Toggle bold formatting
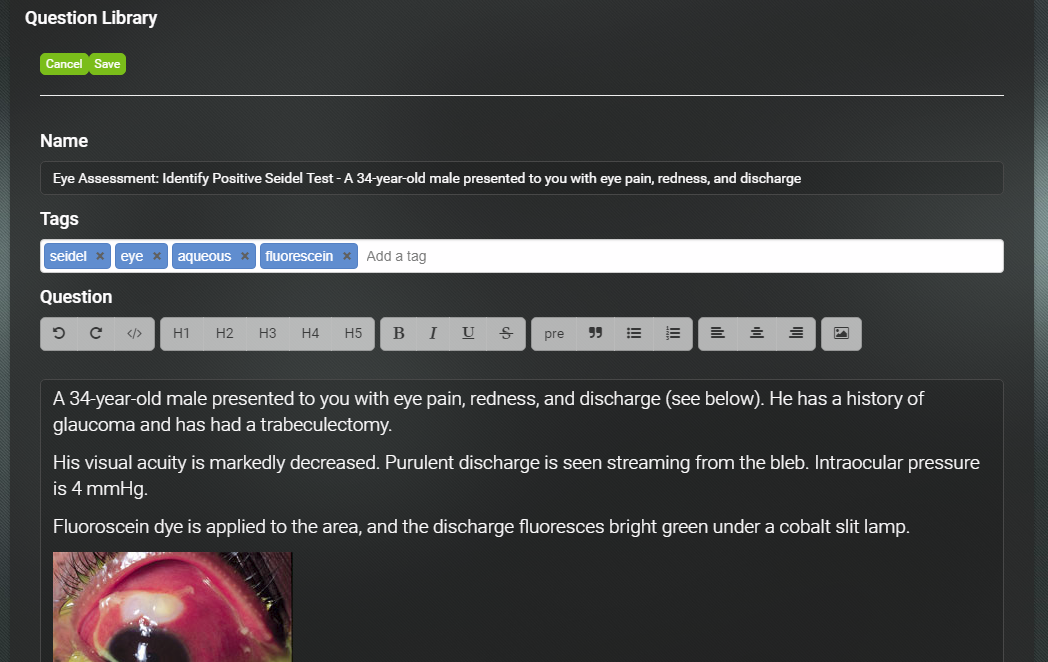Screen dimensions: 1048x662 (x=398, y=333)
